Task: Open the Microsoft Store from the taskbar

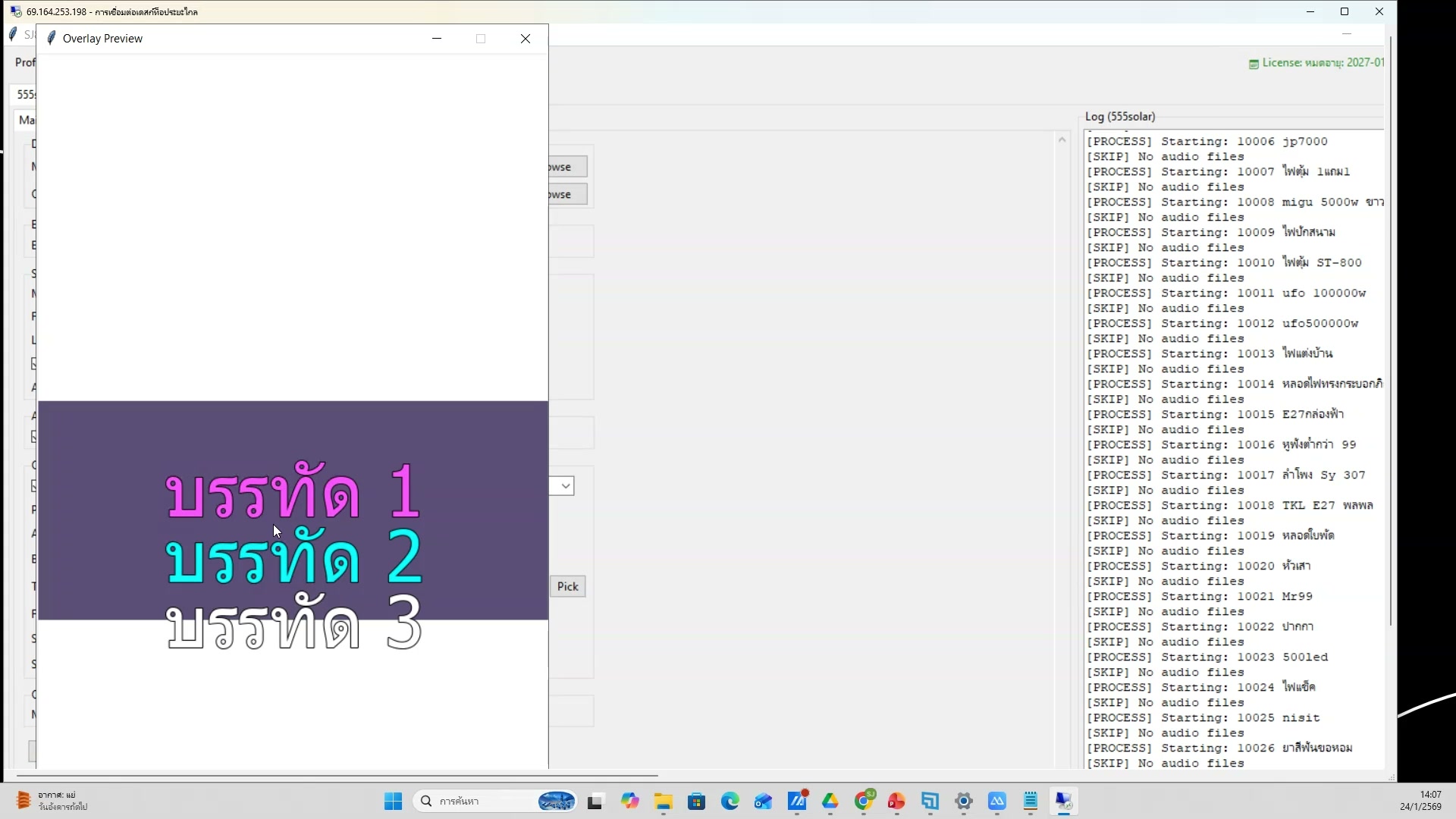Action: tap(697, 802)
